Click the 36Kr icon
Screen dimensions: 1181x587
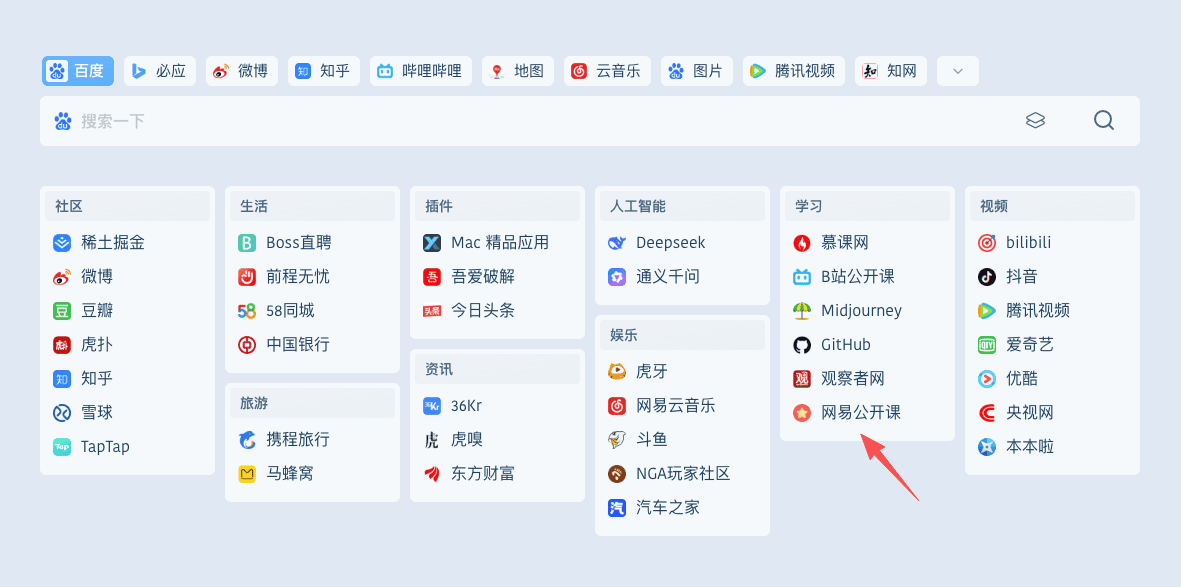point(432,406)
